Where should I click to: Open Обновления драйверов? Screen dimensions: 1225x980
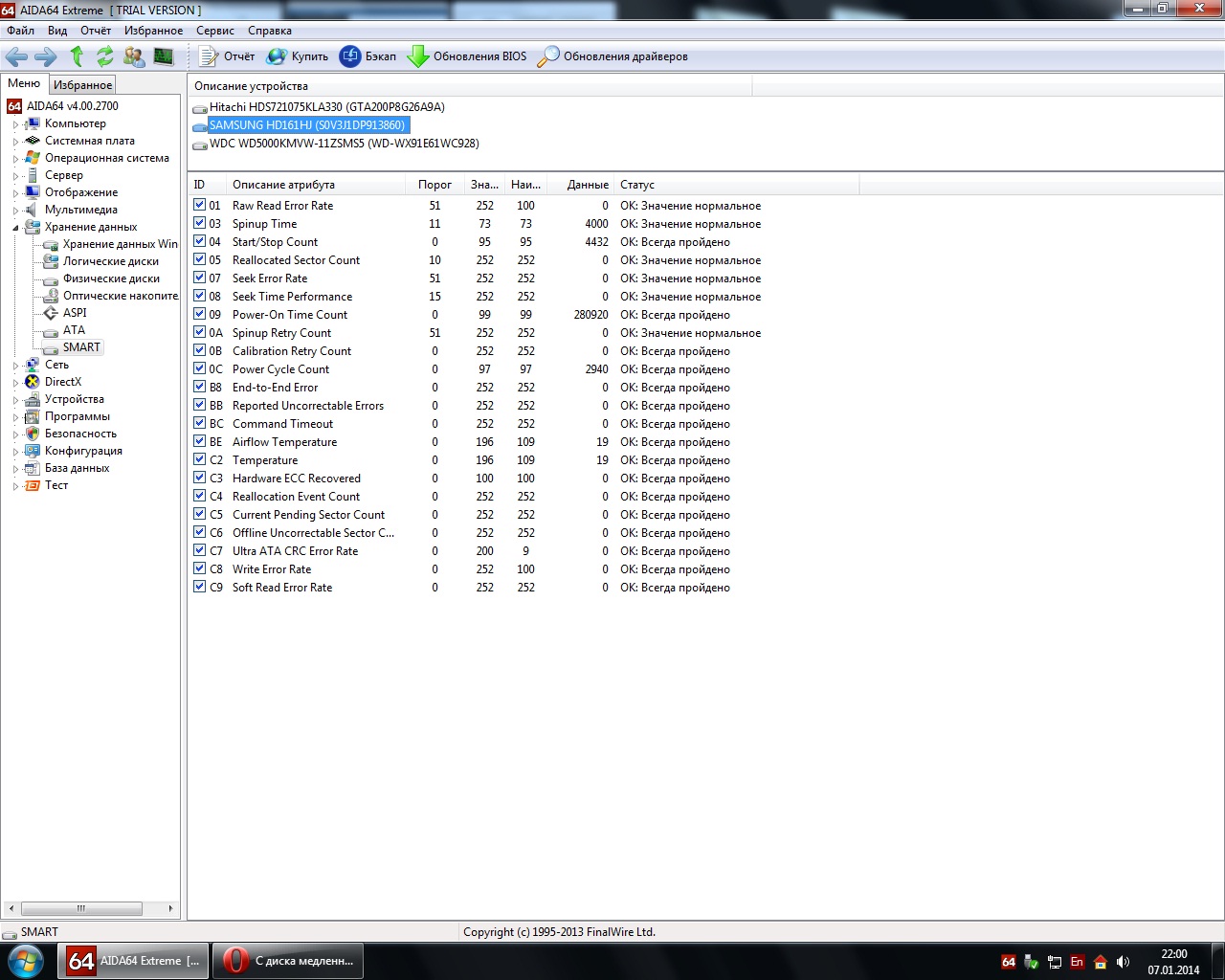click(x=612, y=56)
